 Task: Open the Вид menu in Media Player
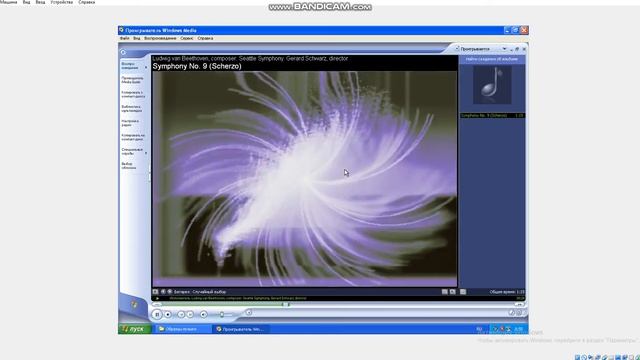click(137, 38)
